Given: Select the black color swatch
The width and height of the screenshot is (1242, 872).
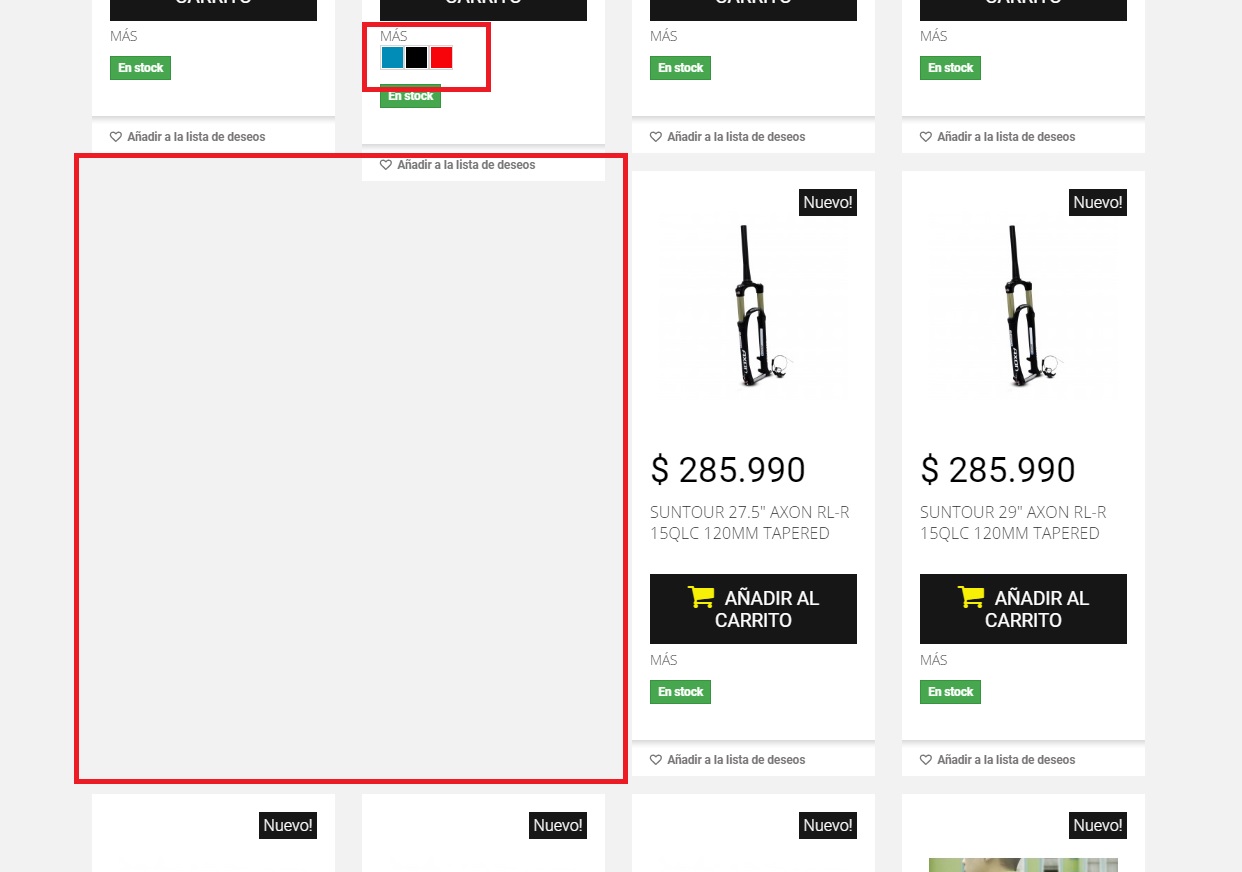Looking at the screenshot, I should [417, 57].
